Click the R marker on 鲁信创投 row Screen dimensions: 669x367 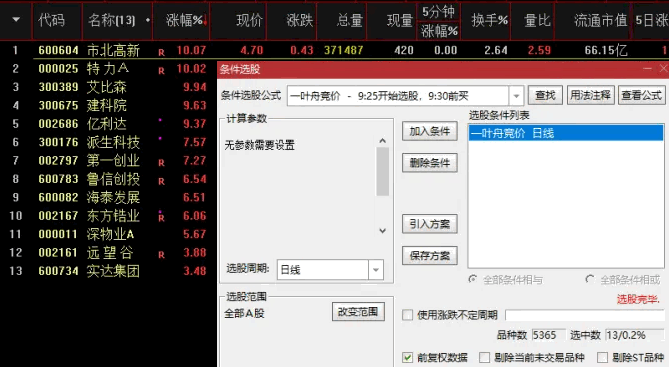click(x=161, y=181)
